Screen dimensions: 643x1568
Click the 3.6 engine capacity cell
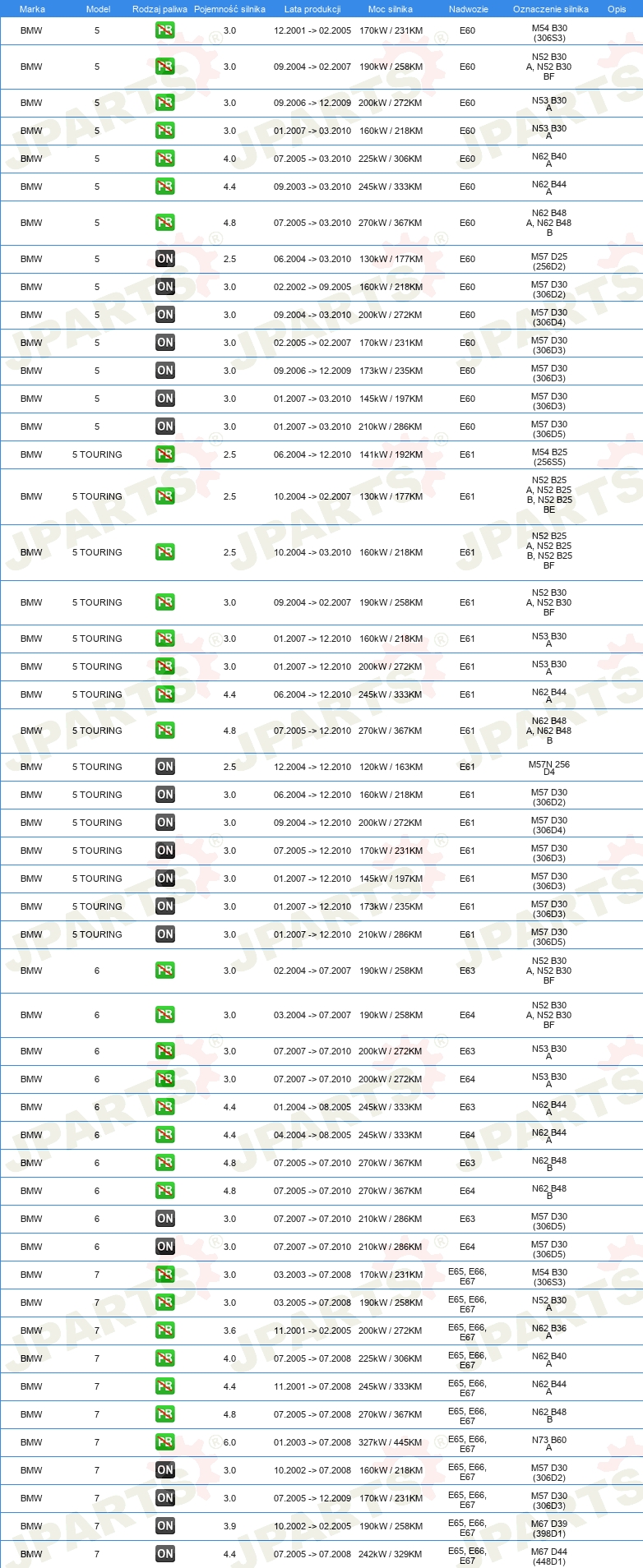click(229, 1330)
